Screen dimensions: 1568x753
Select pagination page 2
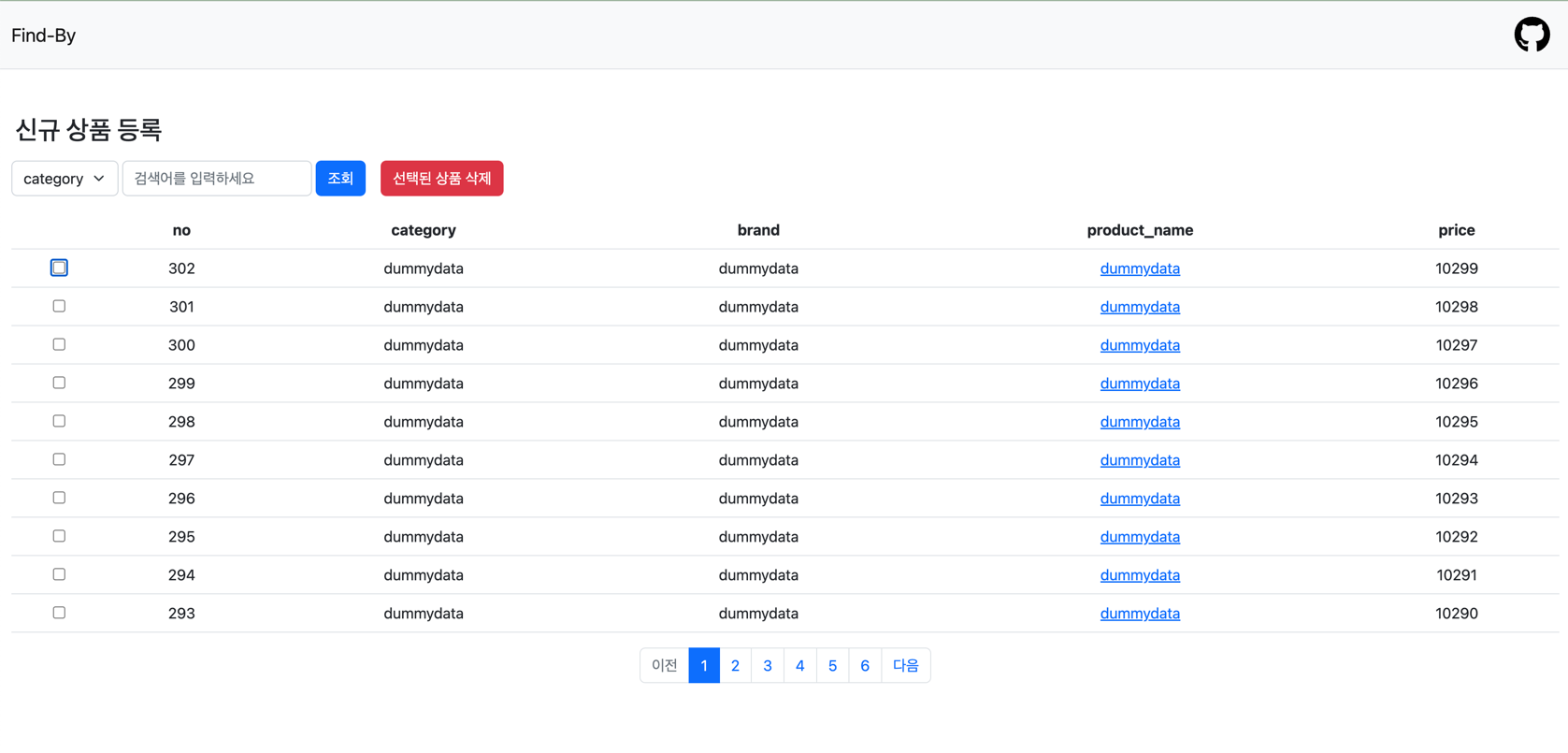point(735,665)
